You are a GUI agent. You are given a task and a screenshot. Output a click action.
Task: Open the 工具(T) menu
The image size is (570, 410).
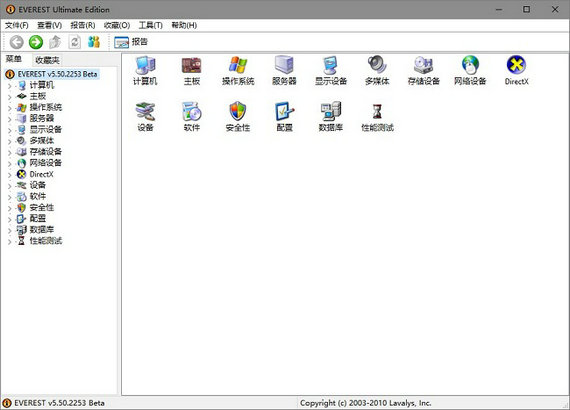(150, 25)
